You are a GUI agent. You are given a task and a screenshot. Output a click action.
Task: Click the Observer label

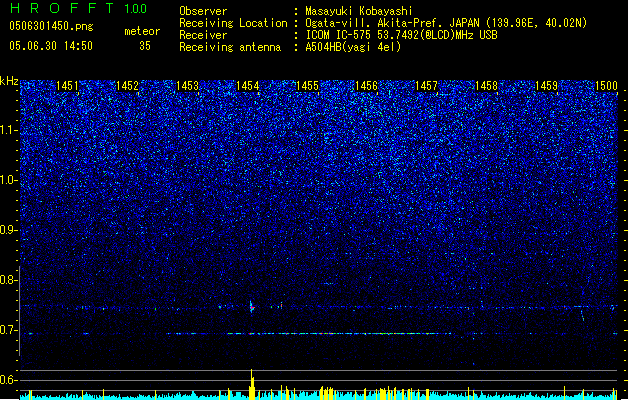coord(203,11)
